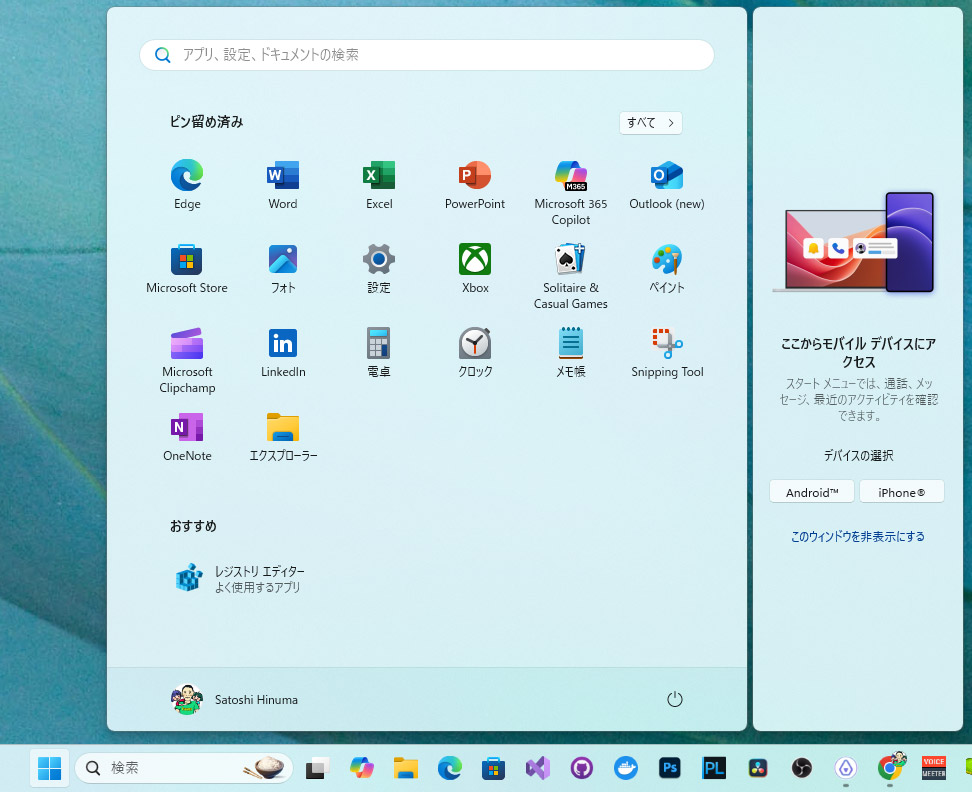This screenshot has height=792, width=972.
Task: Open OBS Studio on the taskbar
Action: [x=802, y=768]
